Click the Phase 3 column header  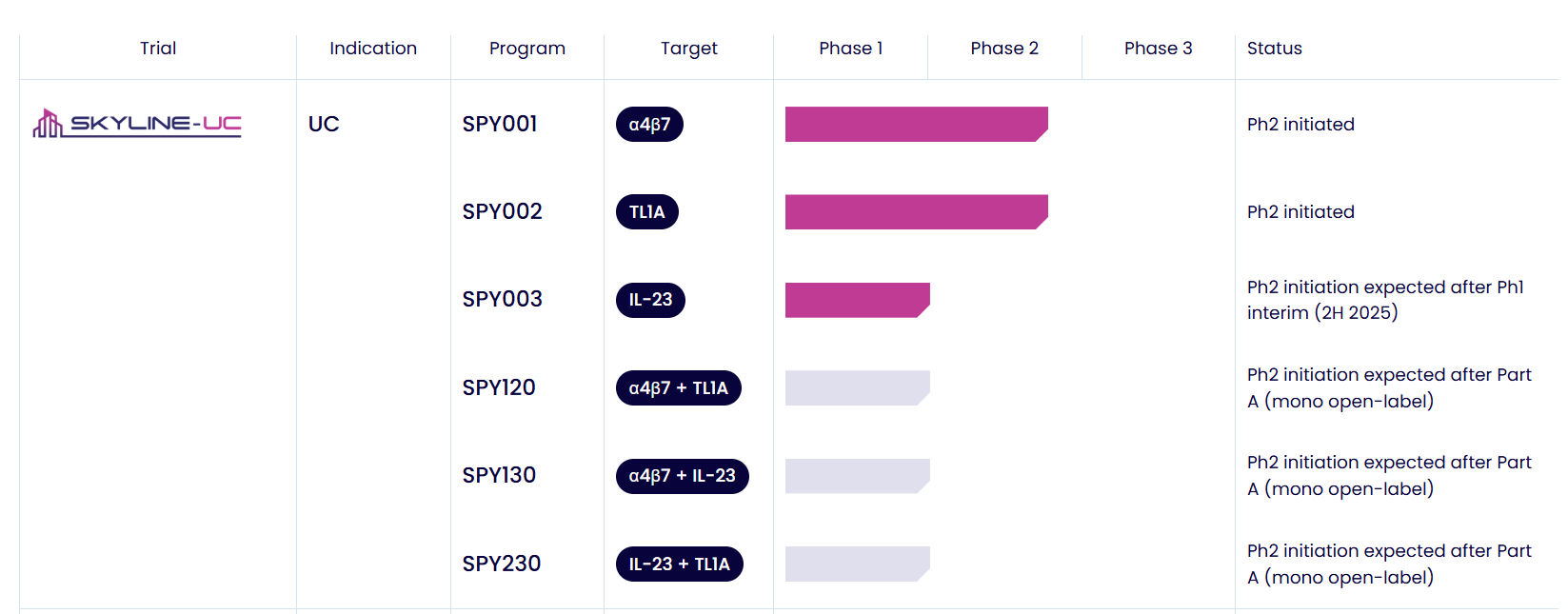[x=1158, y=49]
